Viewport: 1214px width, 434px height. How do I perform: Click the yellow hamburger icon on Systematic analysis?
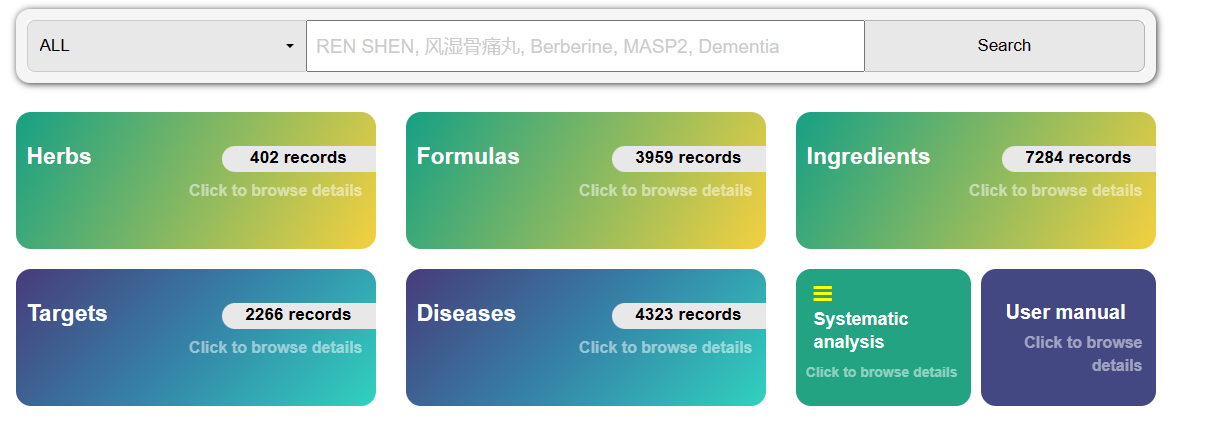click(x=822, y=293)
